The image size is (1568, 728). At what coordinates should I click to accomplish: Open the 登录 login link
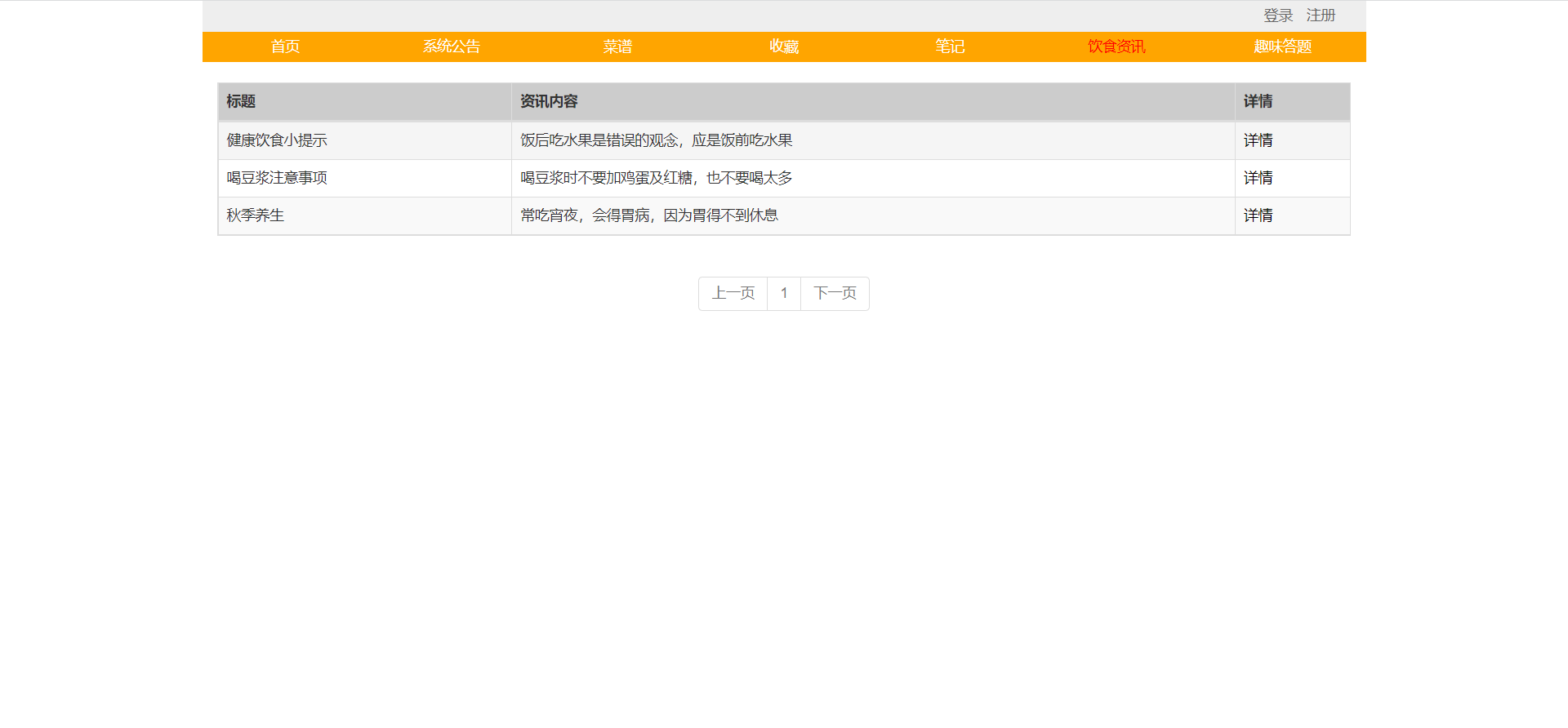pyautogui.click(x=1278, y=16)
